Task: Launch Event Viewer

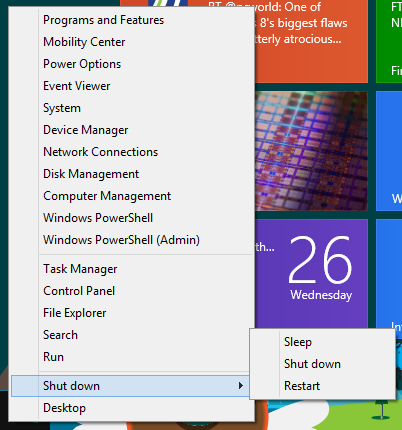Action: coord(77,86)
